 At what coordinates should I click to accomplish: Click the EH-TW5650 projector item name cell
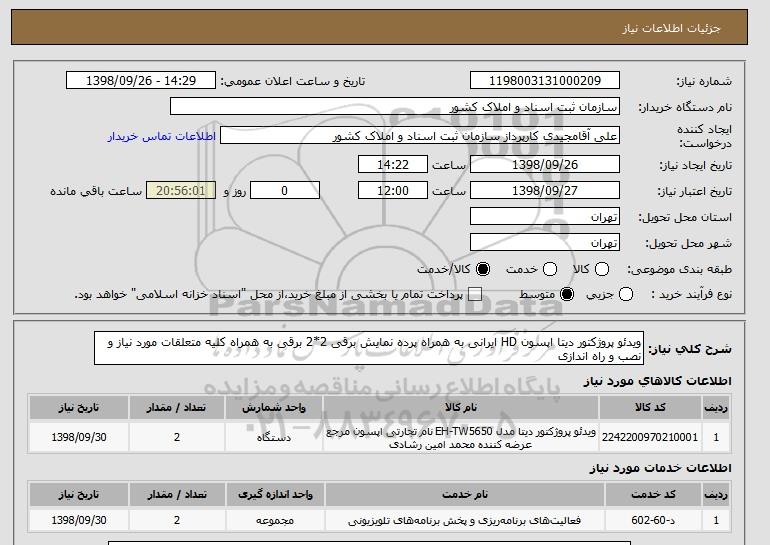click(461, 437)
